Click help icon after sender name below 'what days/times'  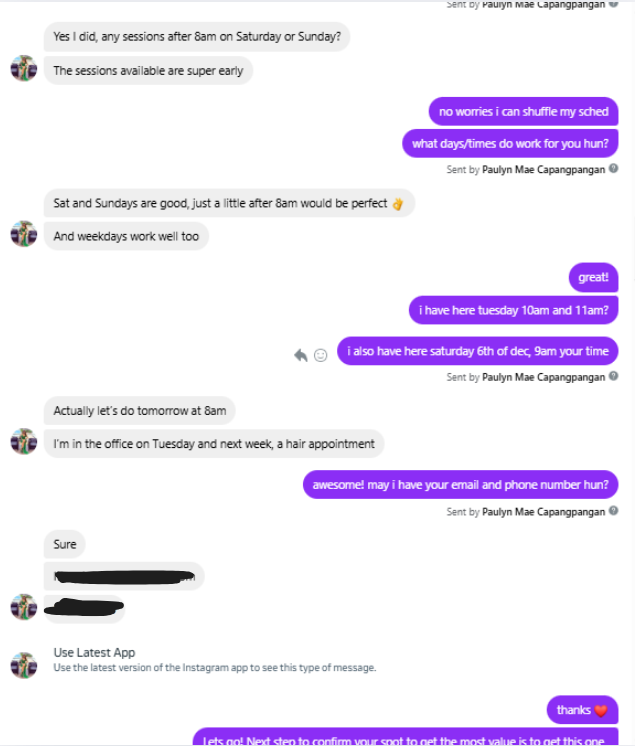(614, 168)
